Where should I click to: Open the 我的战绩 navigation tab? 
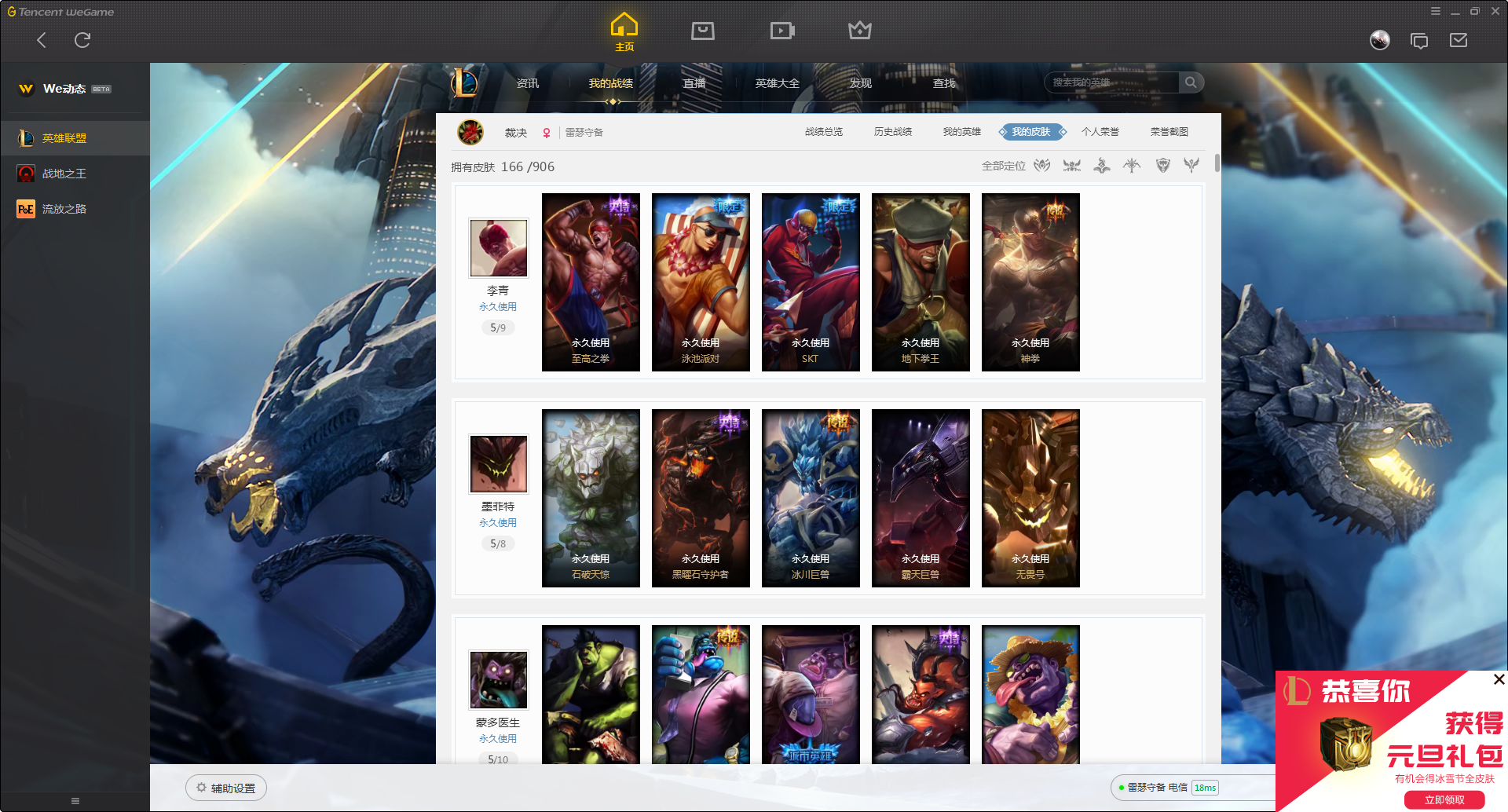tap(611, 83)
